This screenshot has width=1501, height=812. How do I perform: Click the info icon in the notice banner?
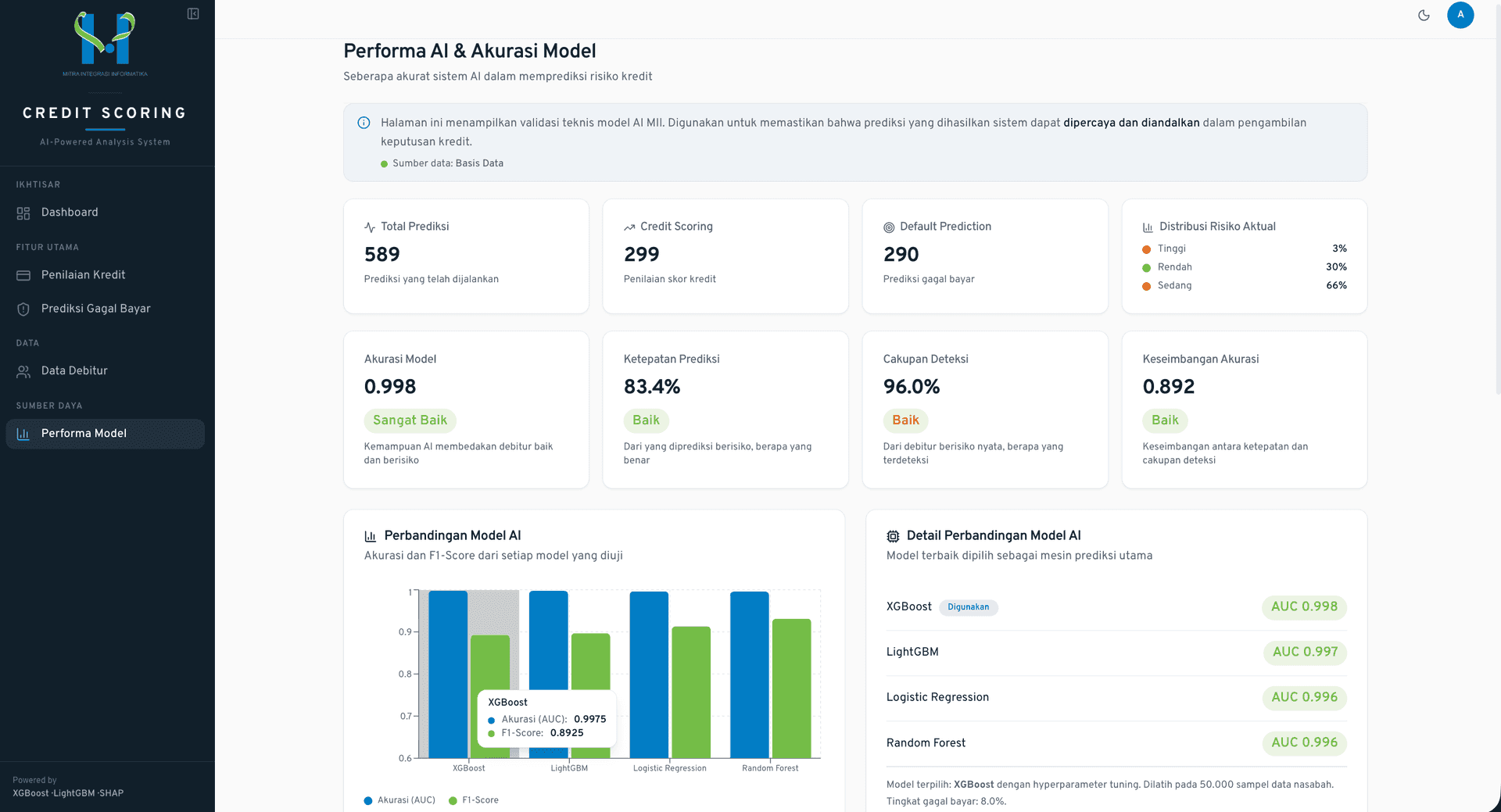point(364,123)
